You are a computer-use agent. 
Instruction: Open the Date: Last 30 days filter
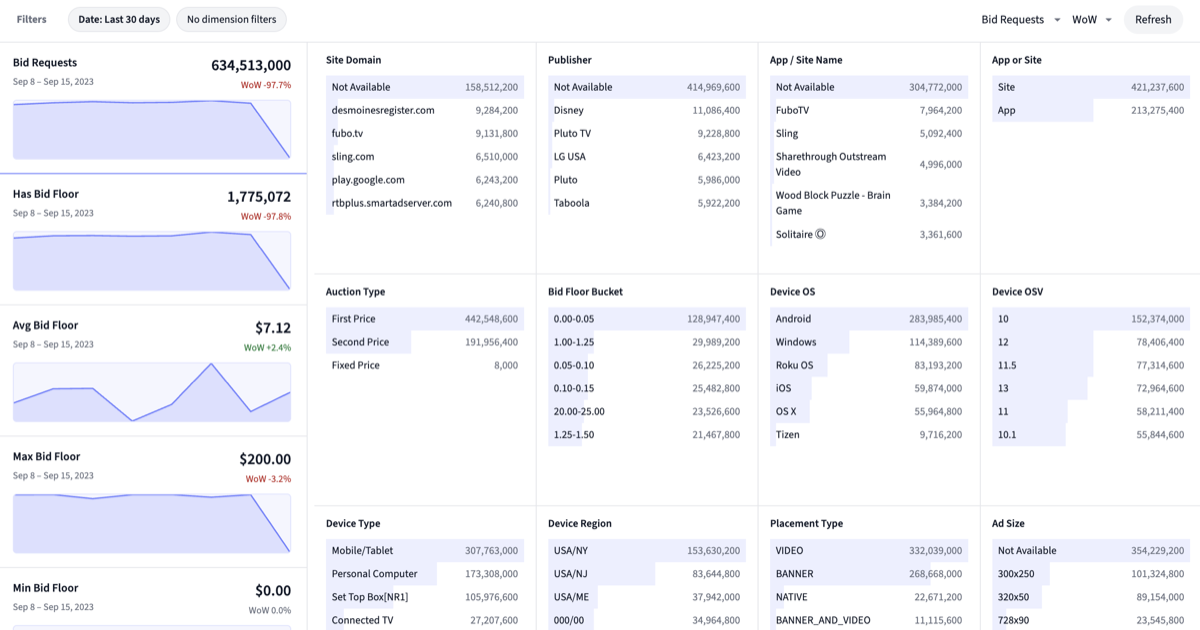[118, 19]
